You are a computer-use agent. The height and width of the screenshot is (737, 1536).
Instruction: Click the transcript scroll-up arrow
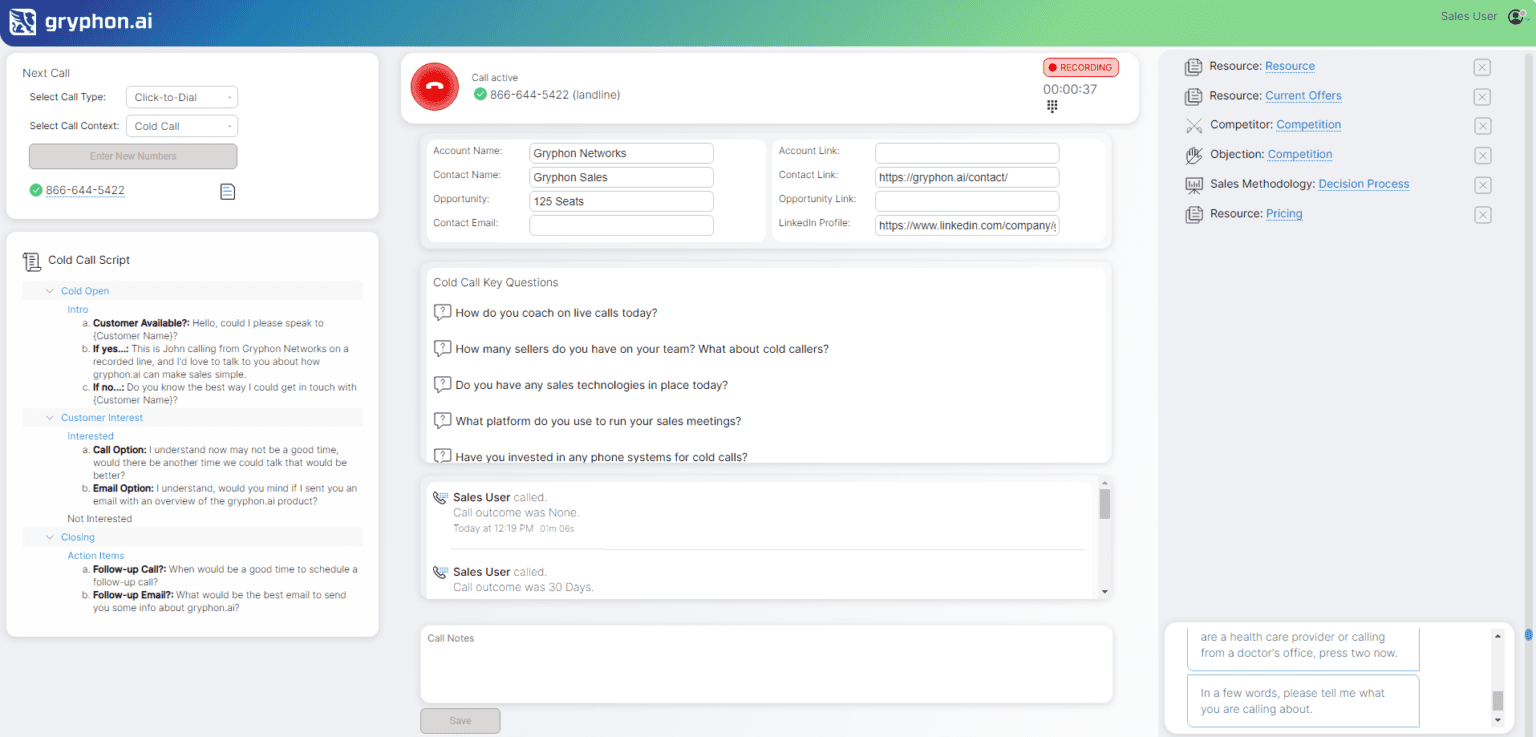[1497, 636]
